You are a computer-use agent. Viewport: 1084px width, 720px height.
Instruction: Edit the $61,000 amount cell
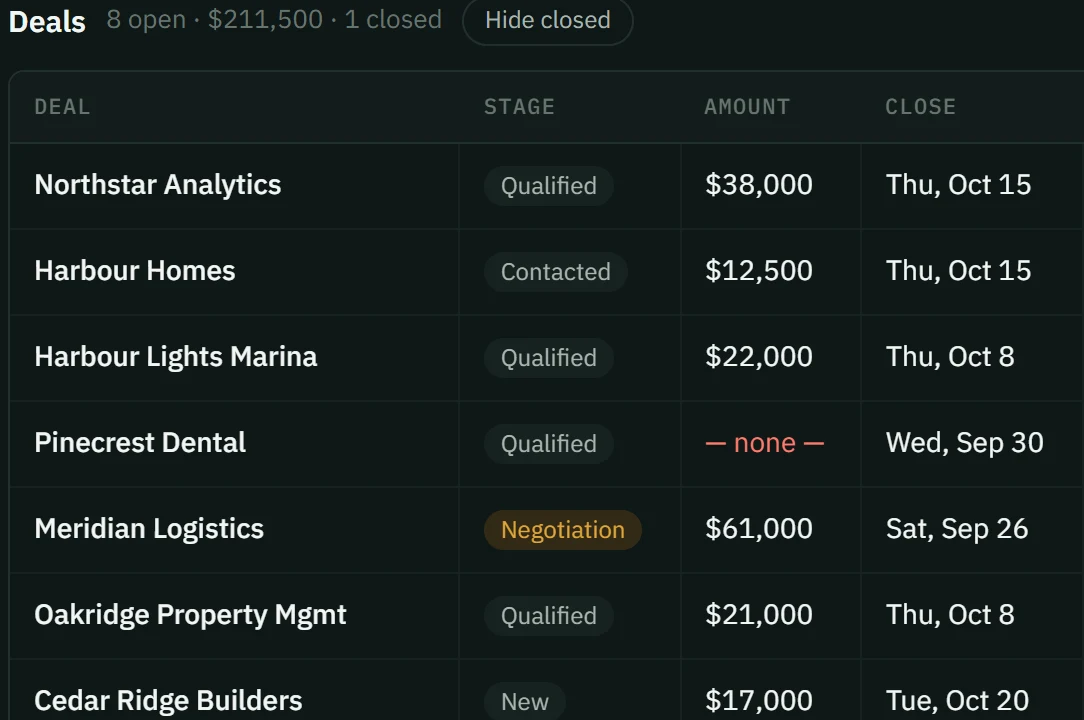point(758,529)
